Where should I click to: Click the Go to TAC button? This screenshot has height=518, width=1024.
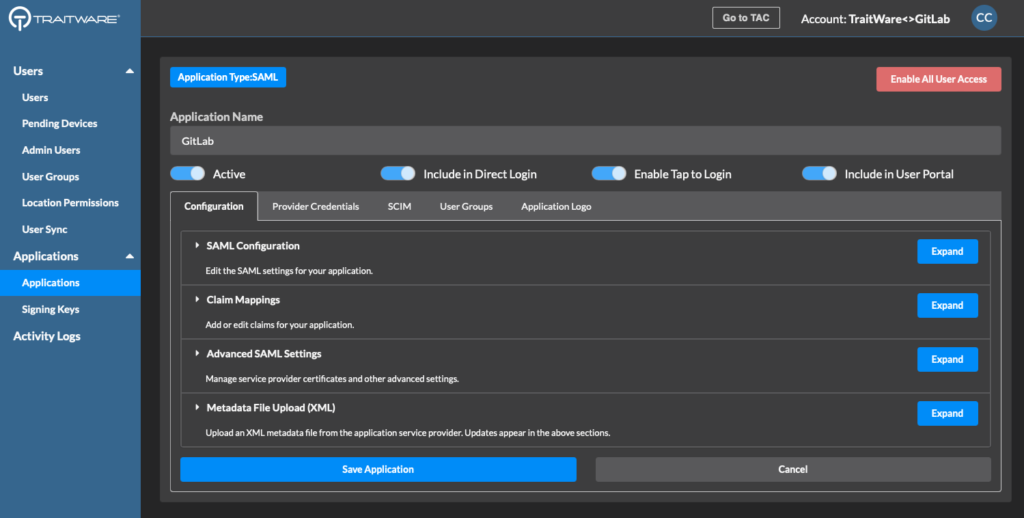pyautogui.click(x=746, y=18)
